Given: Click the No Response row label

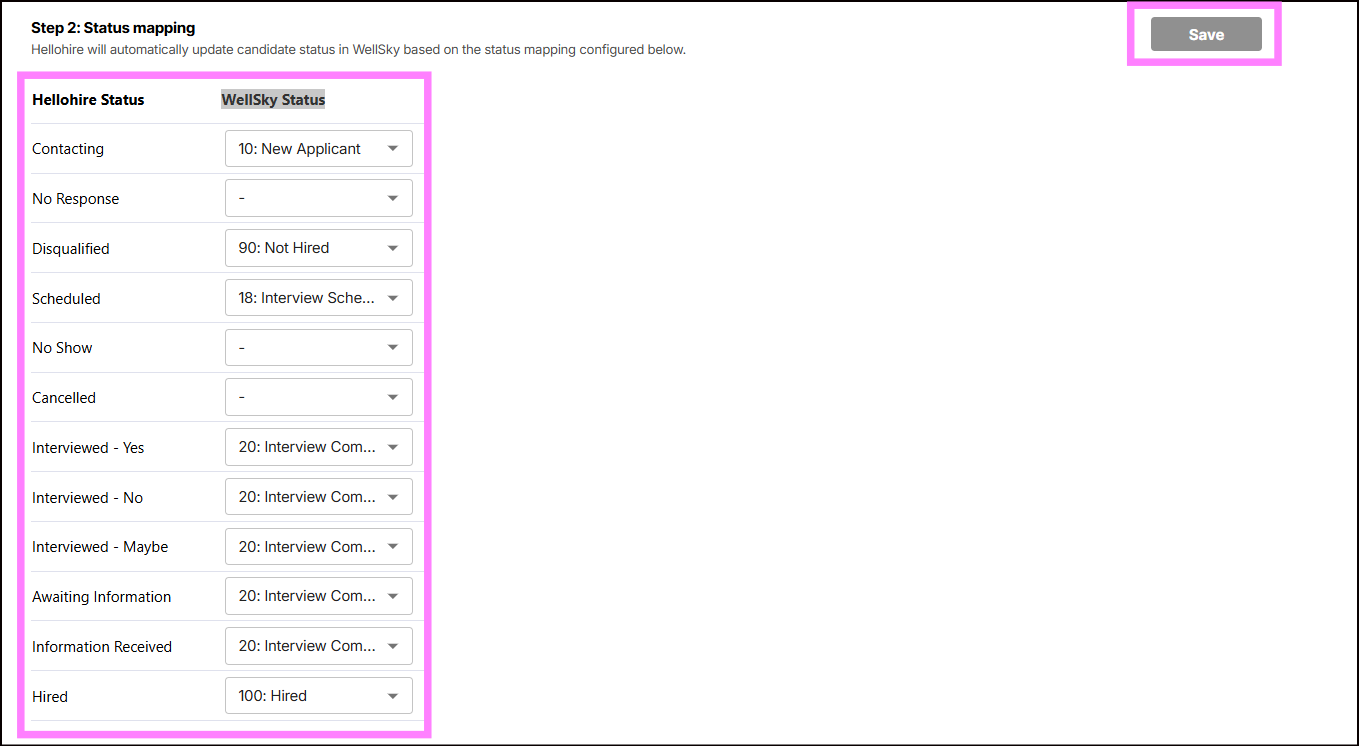Looking at the screenshot, I should click(x=76, y=199).
